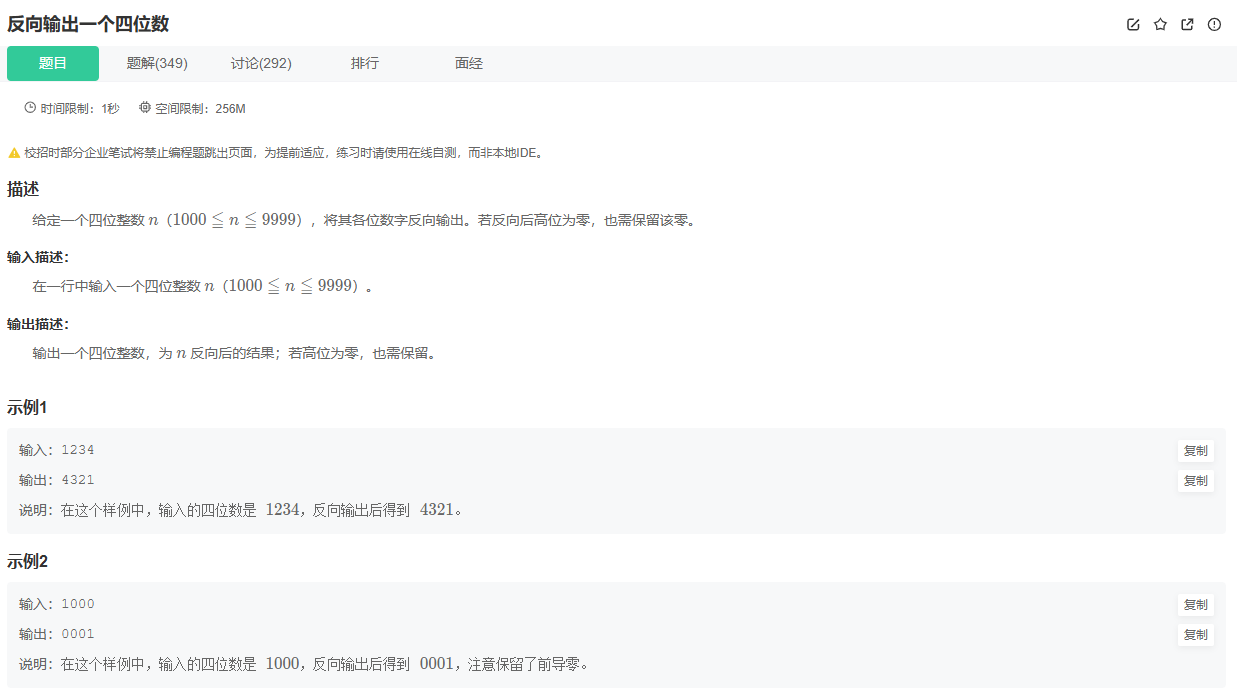This screenshot has height=698, width=1237.
Task: Click description sentence starting 给定一个四位整数
Action: point(364,221)
